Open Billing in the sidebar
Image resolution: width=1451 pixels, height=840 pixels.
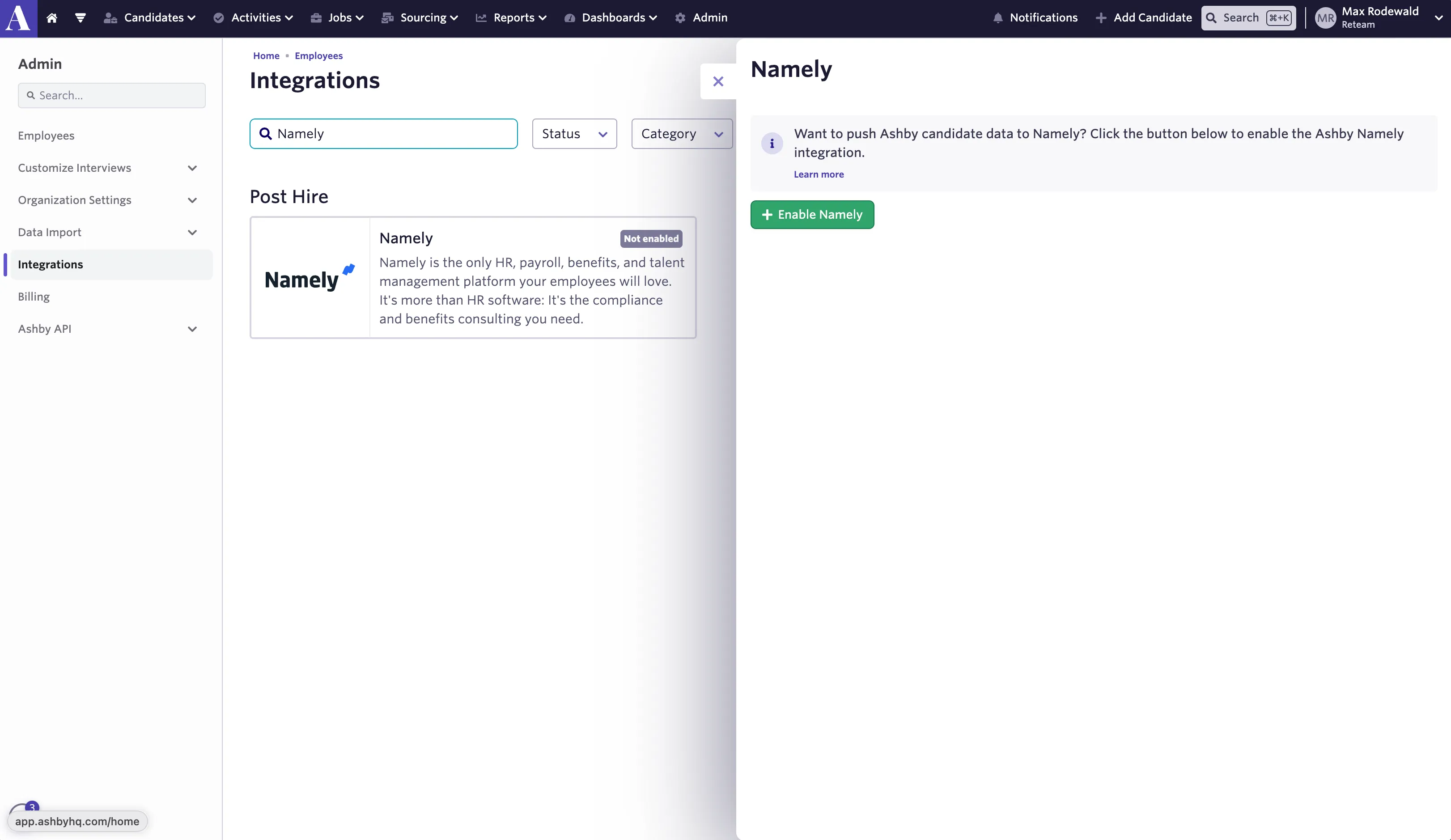(34, 297)
